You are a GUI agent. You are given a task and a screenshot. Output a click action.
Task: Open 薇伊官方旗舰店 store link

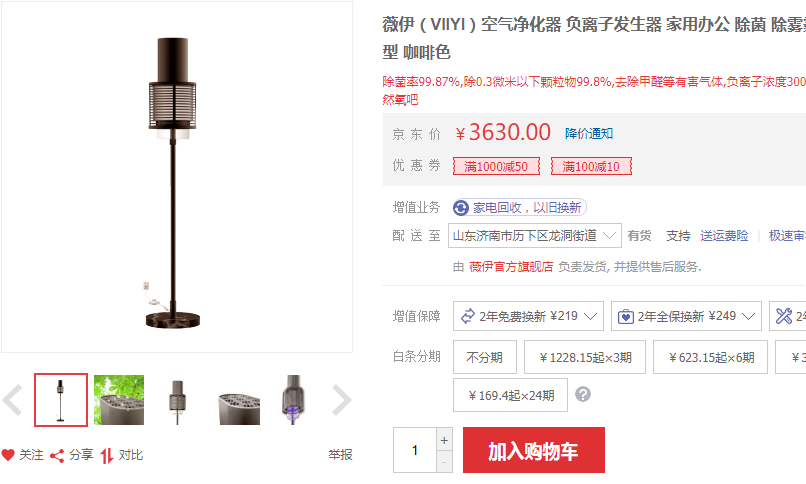[511, 267]
